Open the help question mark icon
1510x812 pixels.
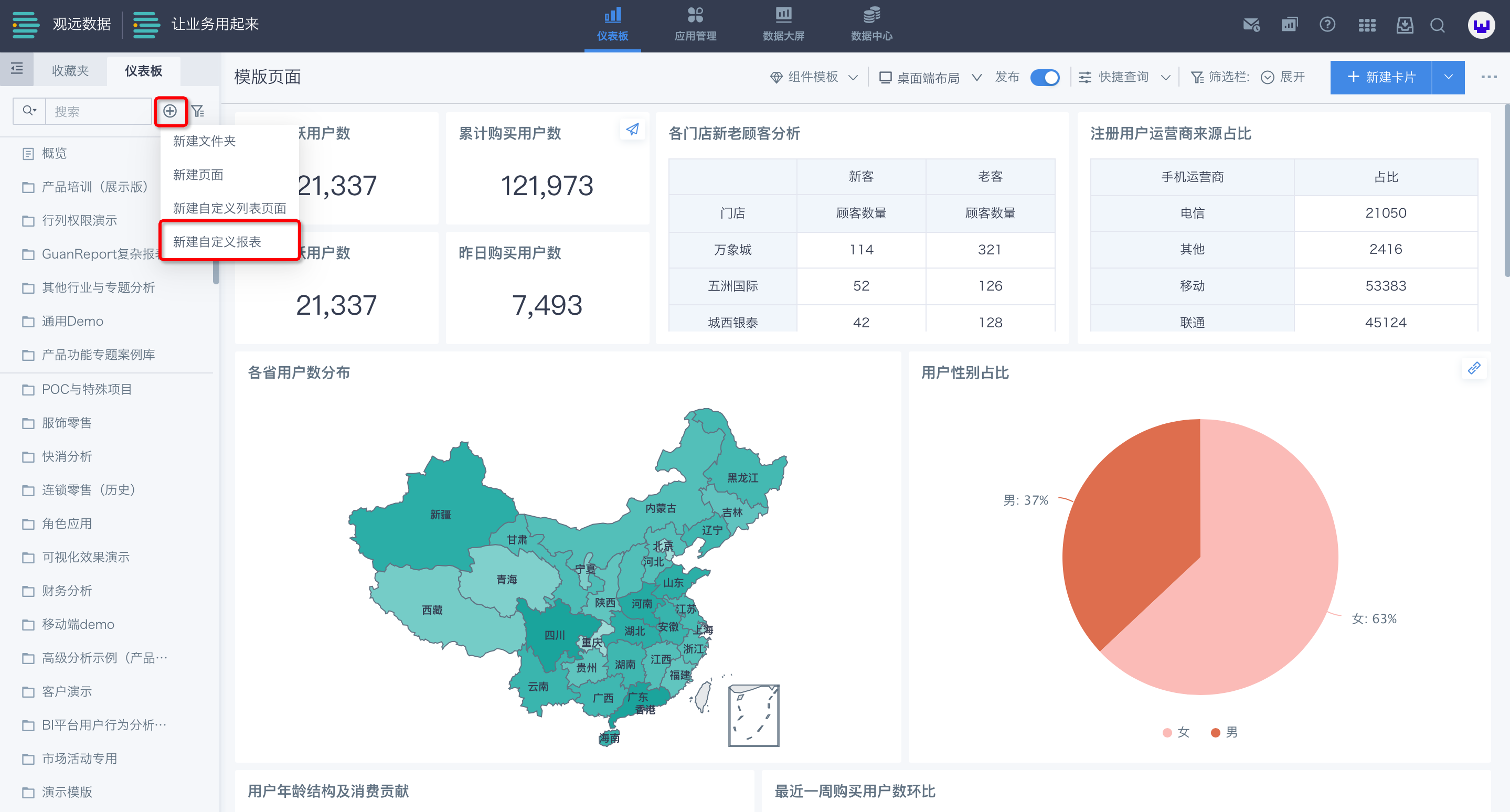pyautogui.click(x=1327, y=25)
